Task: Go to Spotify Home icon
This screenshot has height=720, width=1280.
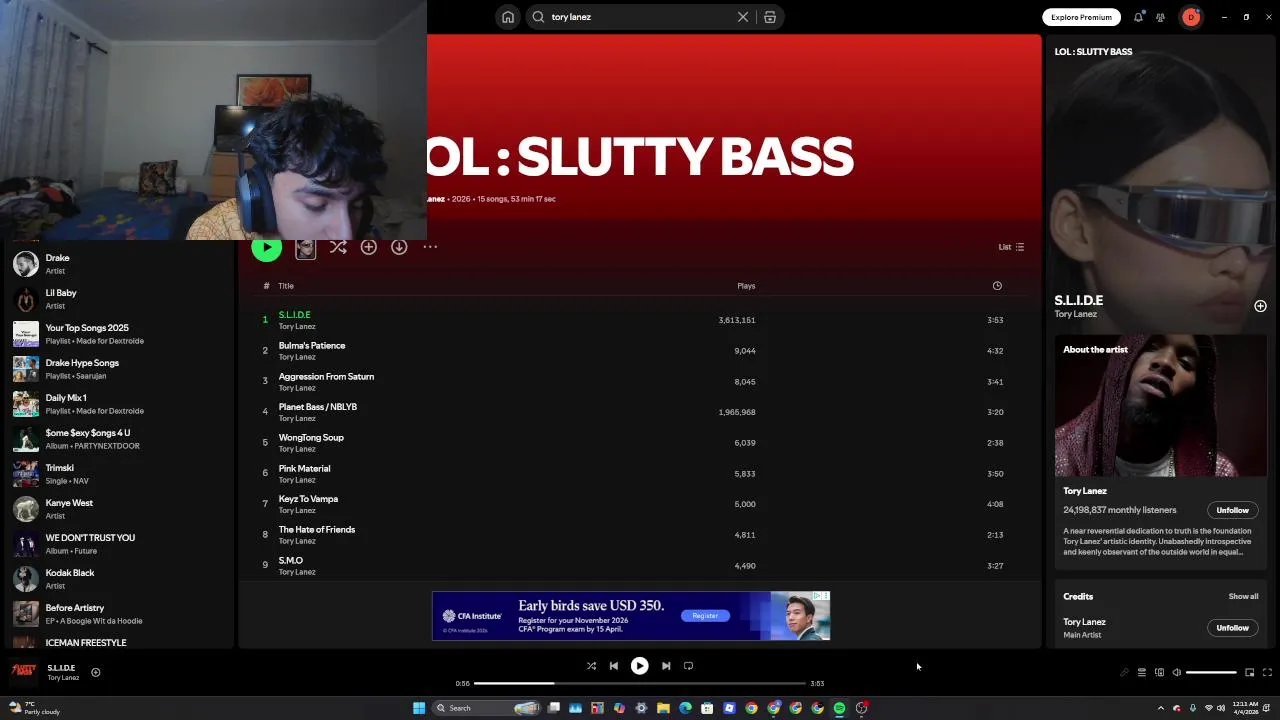Action: point(508,17)
